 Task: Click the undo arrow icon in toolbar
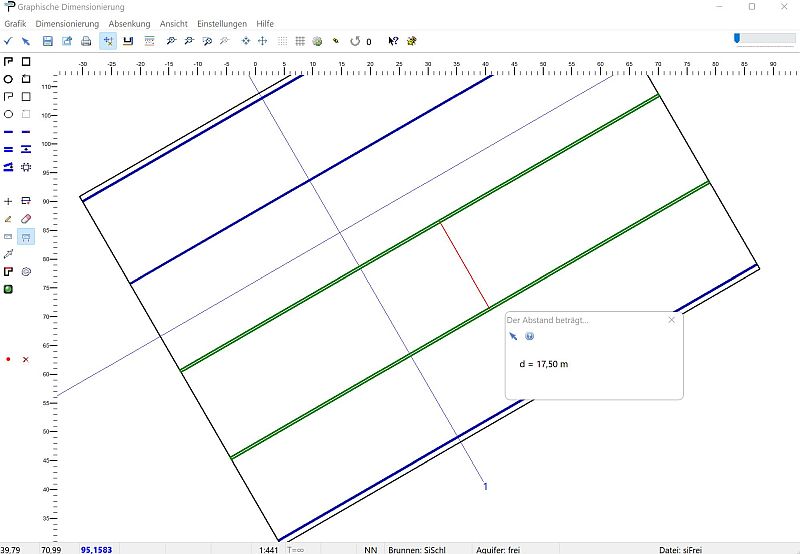(354, 41)
